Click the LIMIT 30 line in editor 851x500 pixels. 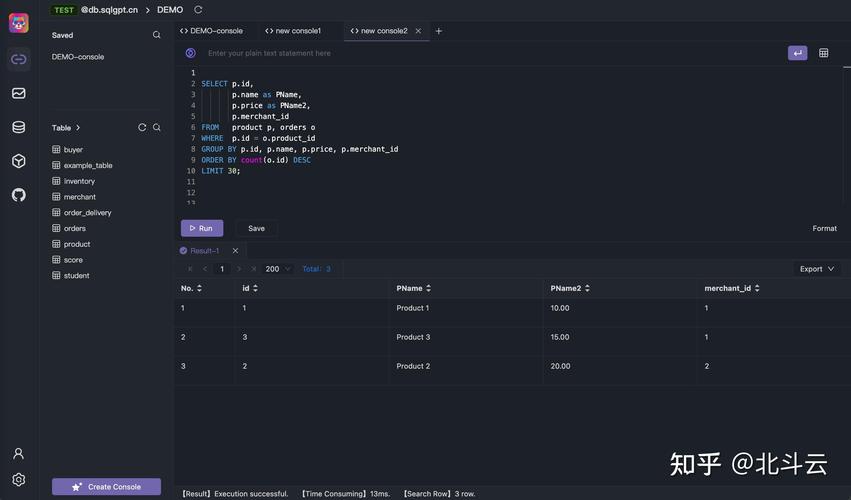click(221, 171)
